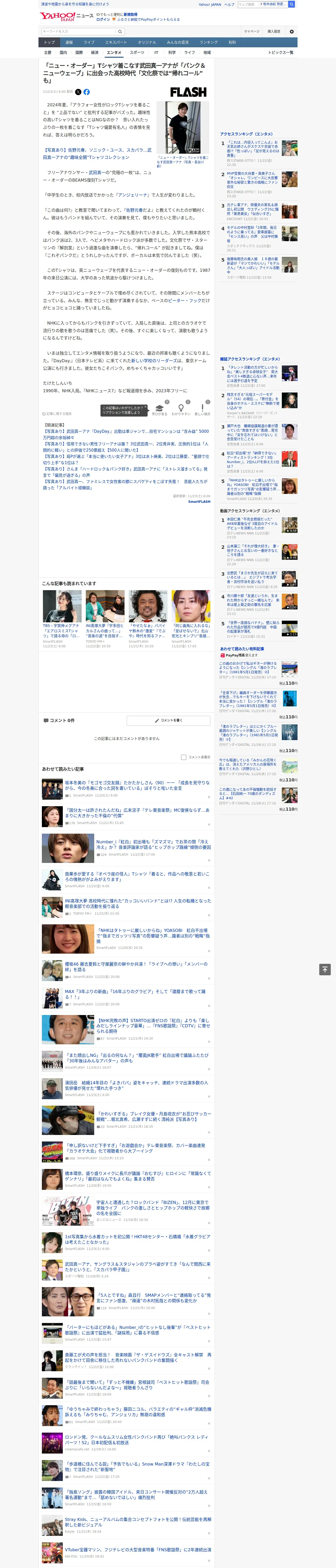Click the blue web search button
The width and height of the screenshot is (336, 1568).
coord(292,4)
